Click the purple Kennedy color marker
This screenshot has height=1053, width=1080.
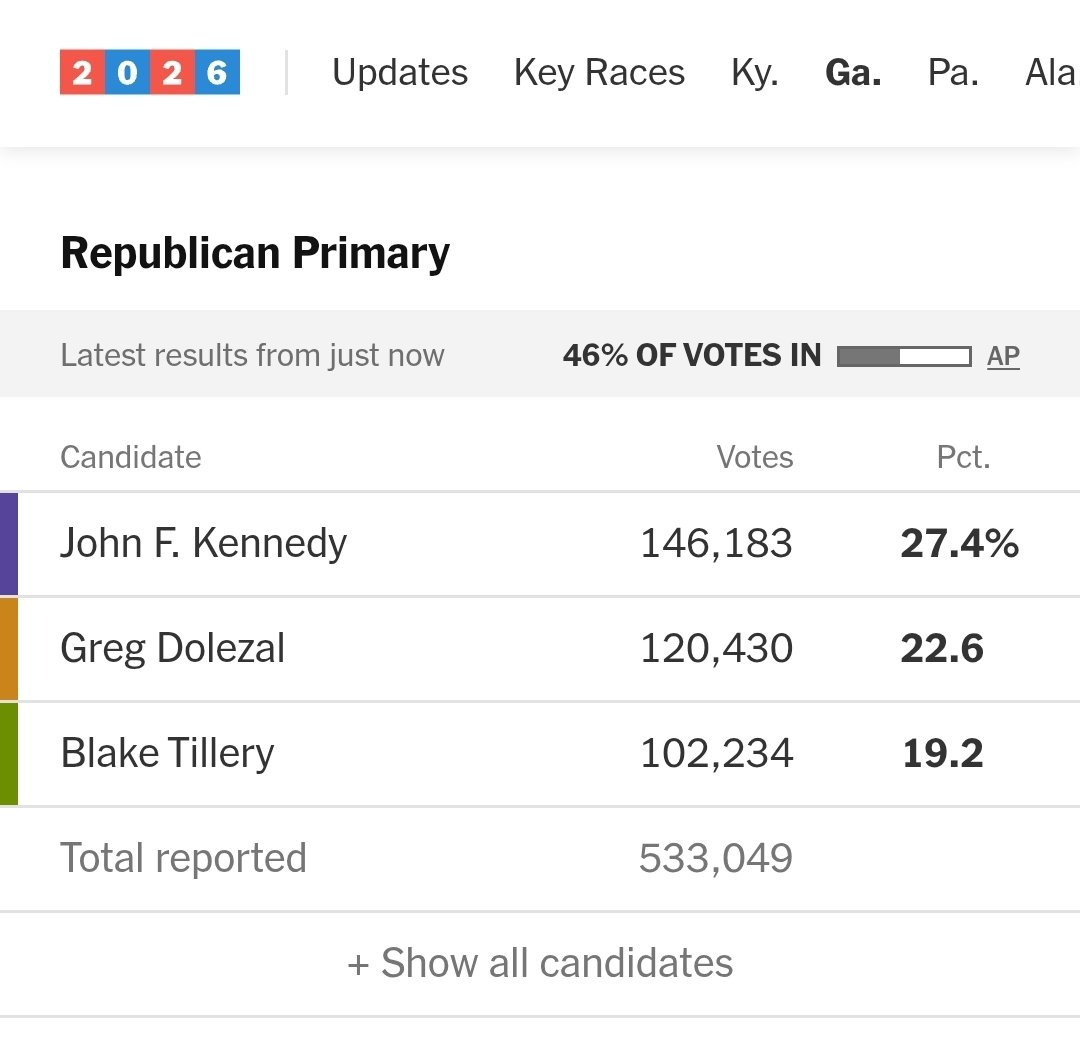(8, 544)
